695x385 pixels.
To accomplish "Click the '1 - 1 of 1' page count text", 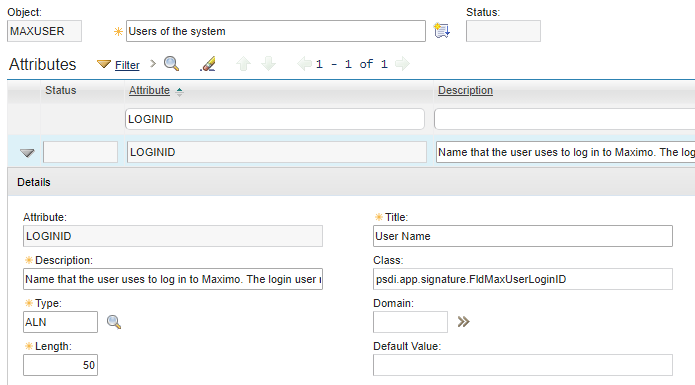I will (x=352, y=64).
